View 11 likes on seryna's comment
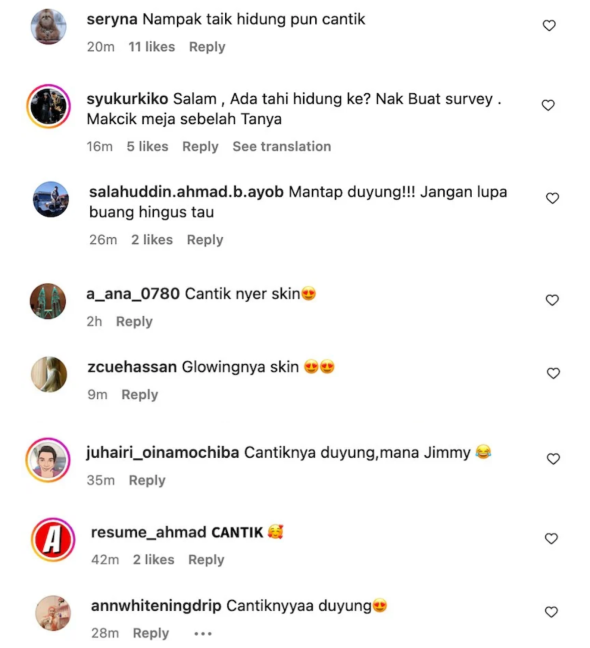The width and height of the screenshot is (590, 648). point(152,47)
